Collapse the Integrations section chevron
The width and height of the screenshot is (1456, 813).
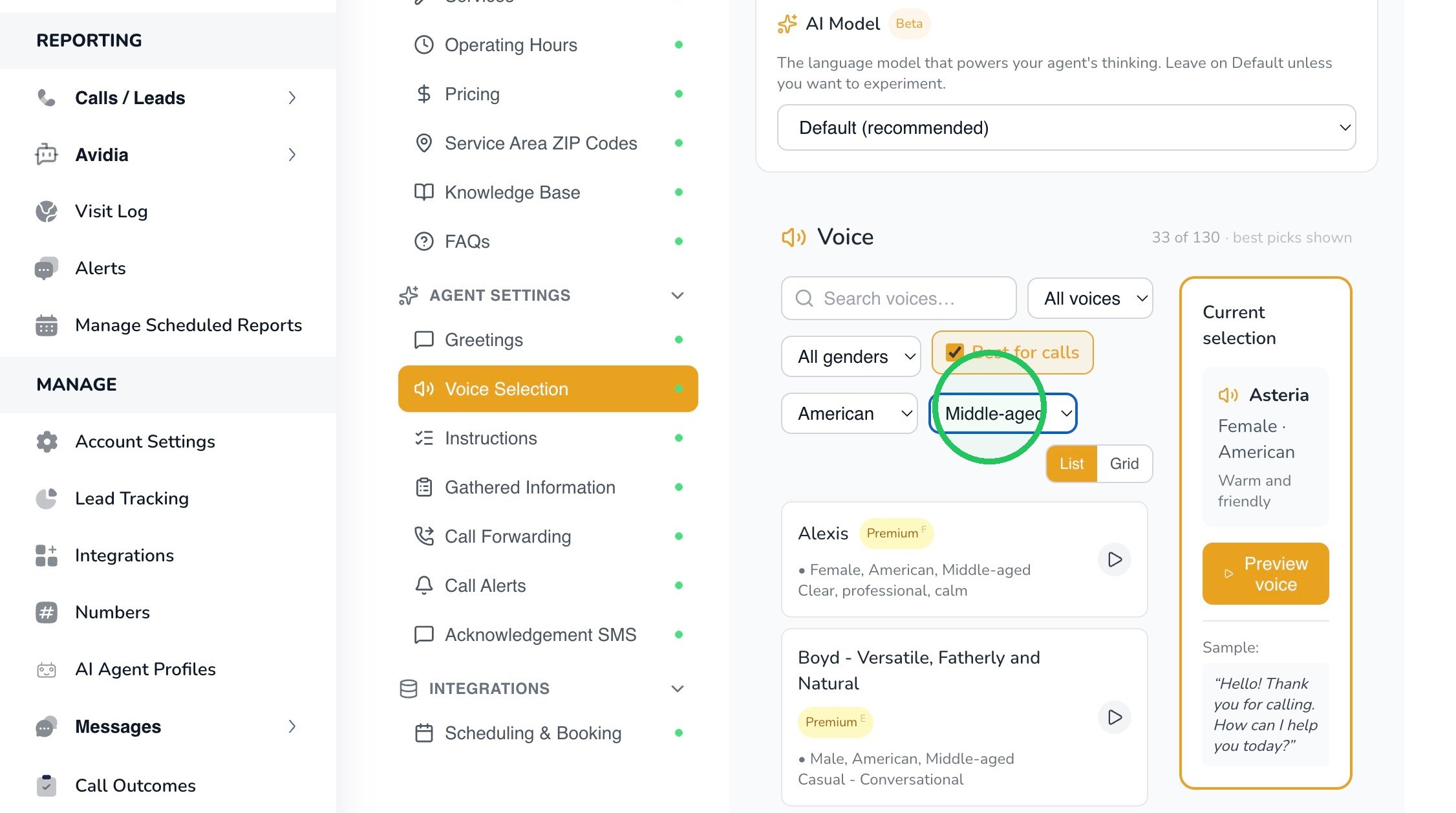(678, 689)
